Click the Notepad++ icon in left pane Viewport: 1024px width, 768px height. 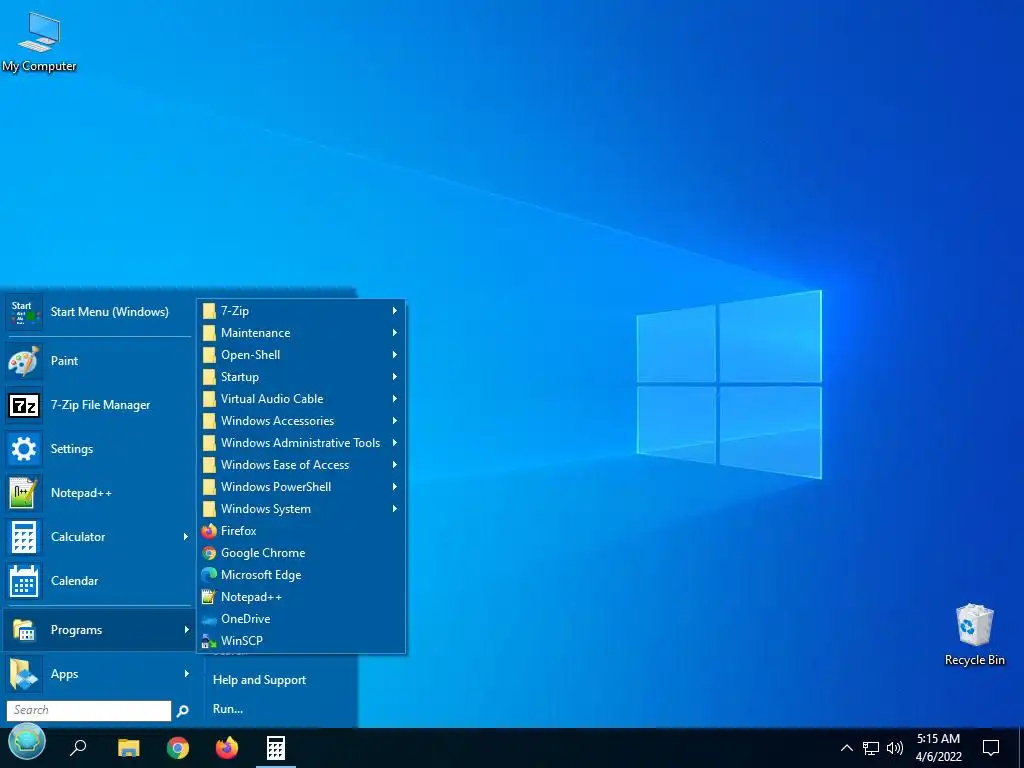point(24,493)
